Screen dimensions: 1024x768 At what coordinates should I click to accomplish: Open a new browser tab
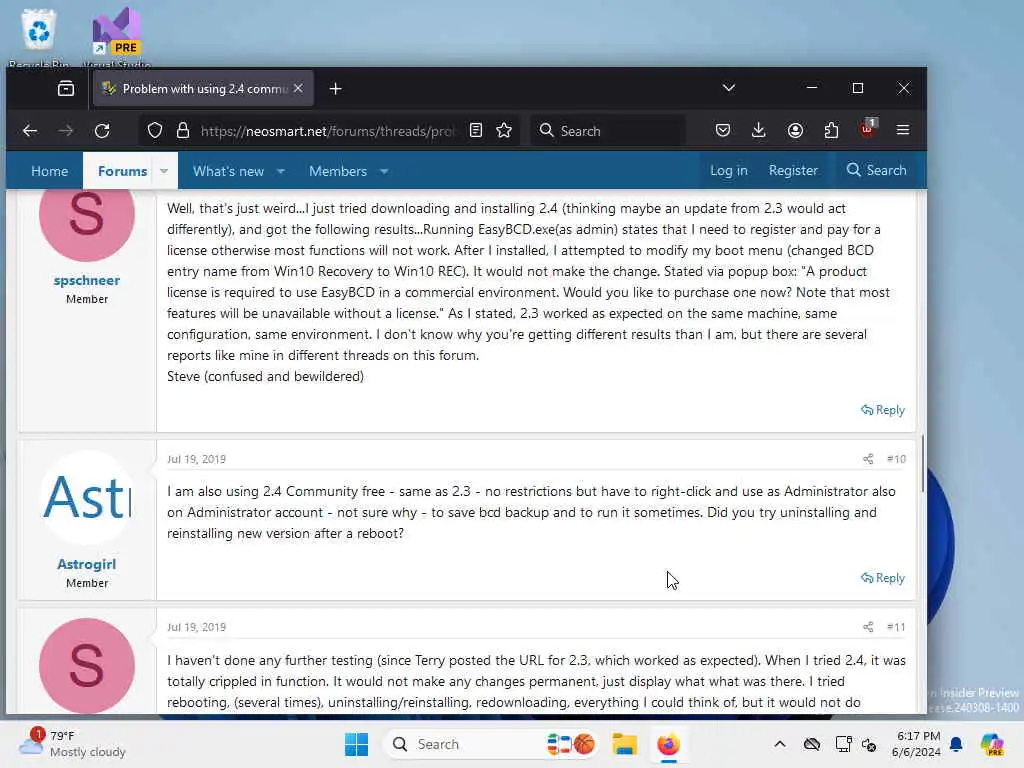335,89
